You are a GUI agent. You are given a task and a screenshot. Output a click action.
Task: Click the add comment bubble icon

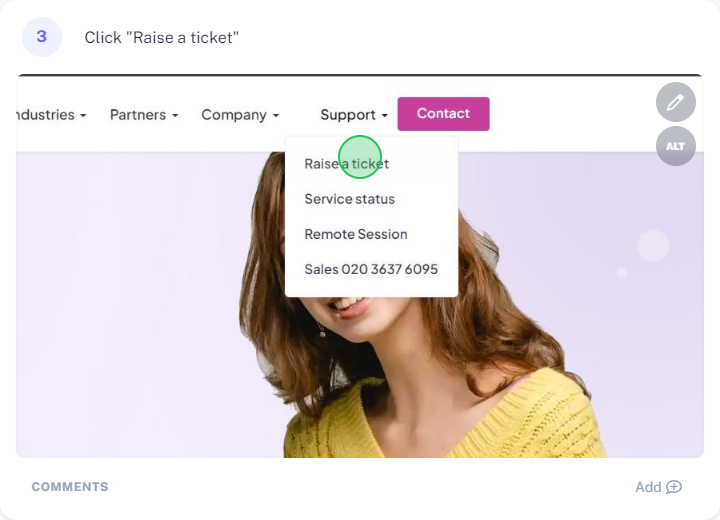click(674, 487)
